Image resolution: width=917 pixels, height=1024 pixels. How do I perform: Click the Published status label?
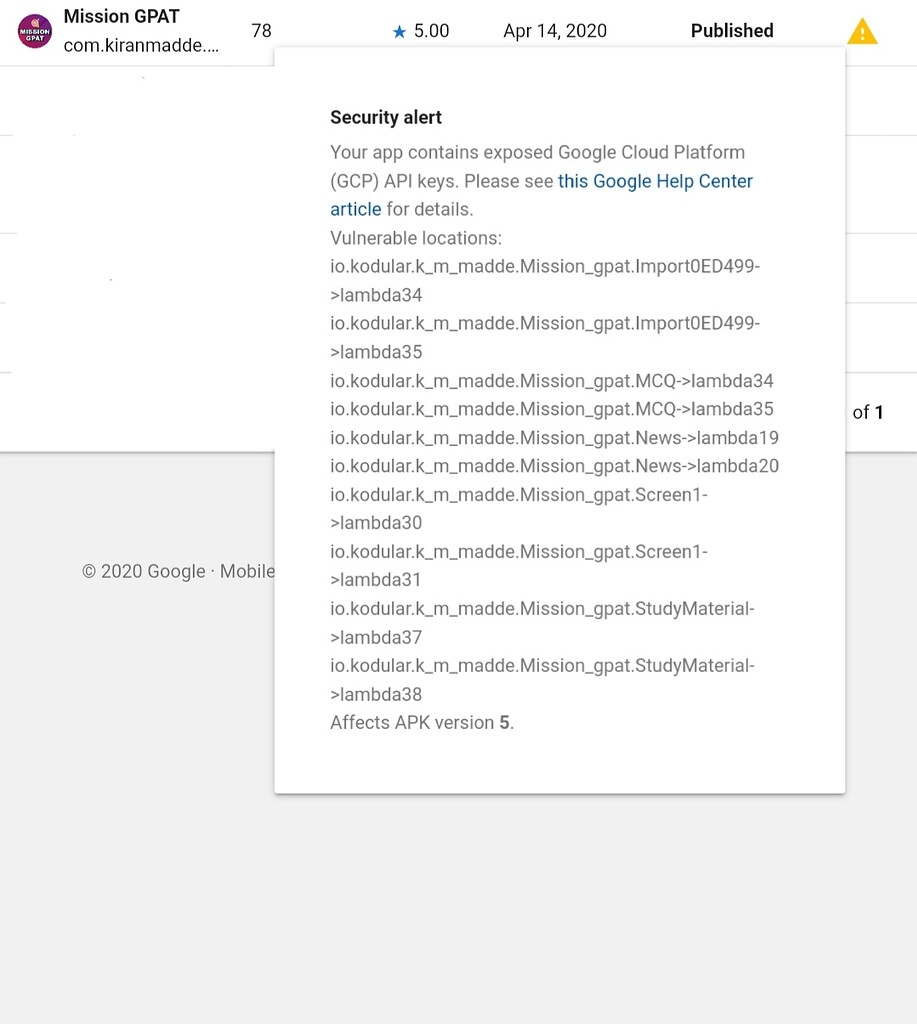(731, 31)
